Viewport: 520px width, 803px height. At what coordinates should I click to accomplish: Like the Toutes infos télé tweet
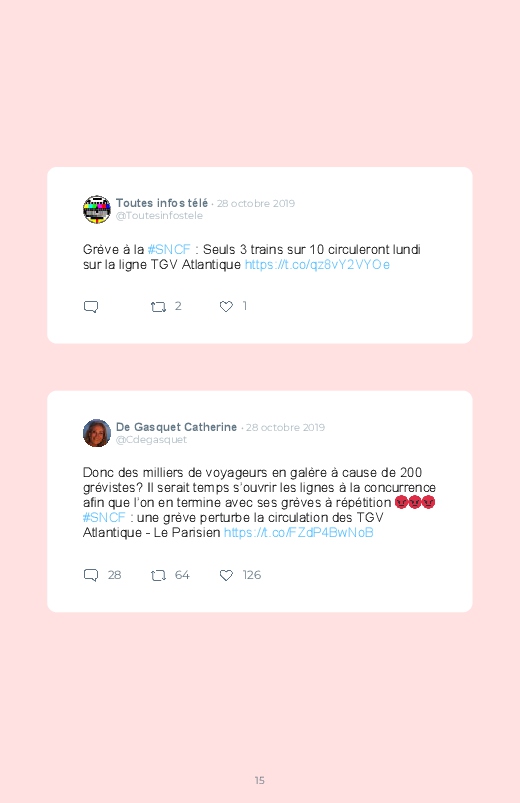point(226,306)
